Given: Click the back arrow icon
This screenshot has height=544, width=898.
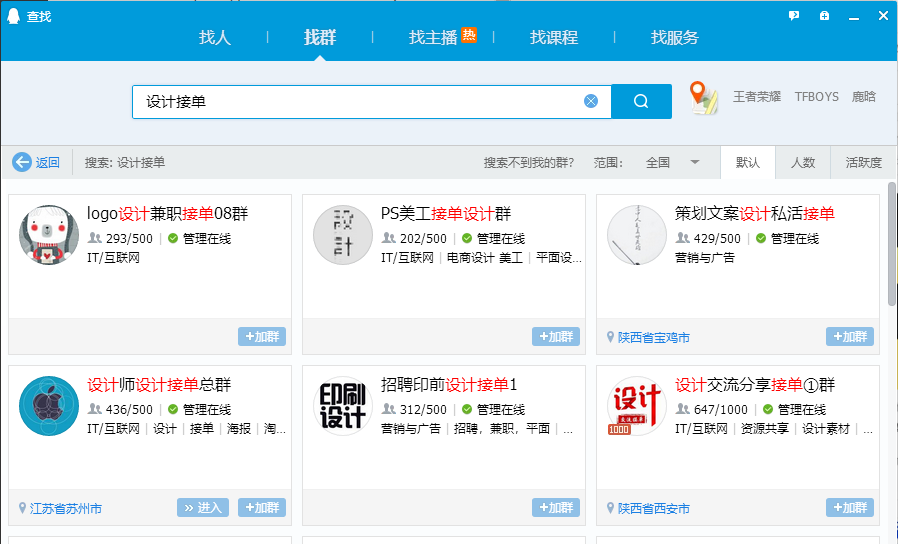Looking at the screenshot, I should (x=22, y=162).
